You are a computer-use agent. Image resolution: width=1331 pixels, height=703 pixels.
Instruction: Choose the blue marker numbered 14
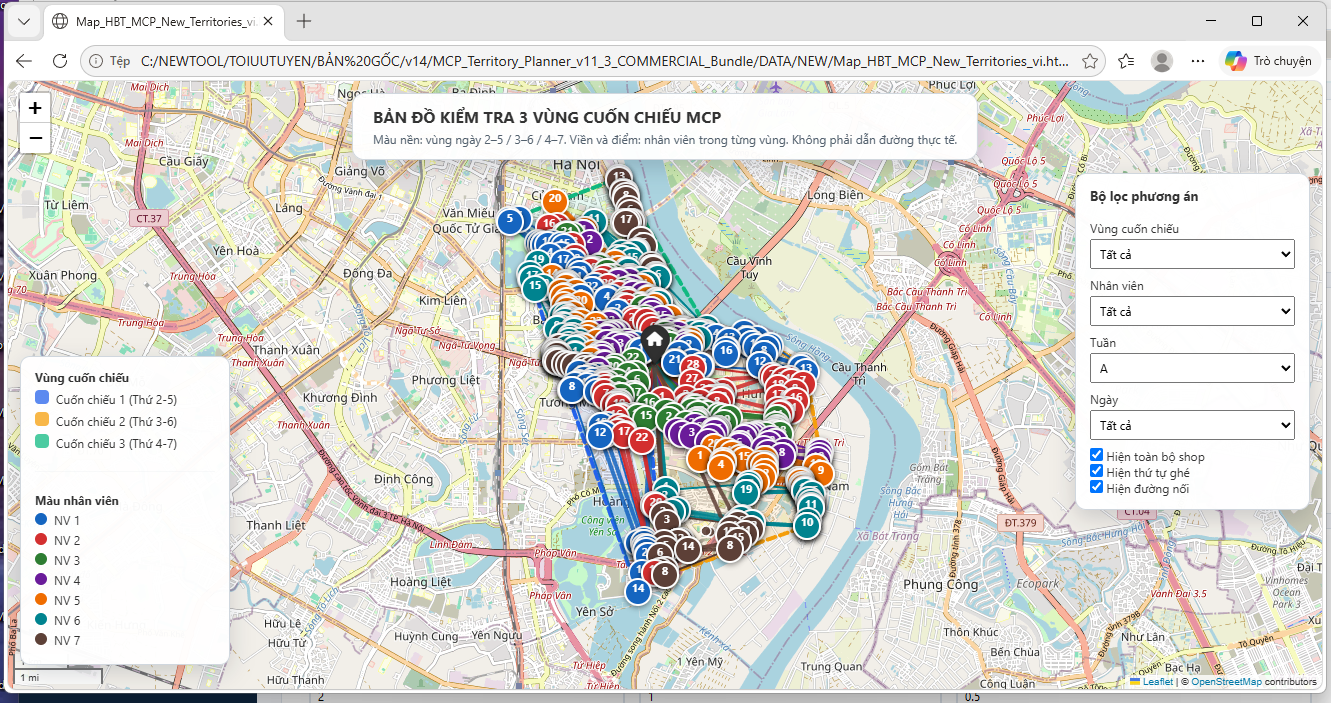point(638,589)
